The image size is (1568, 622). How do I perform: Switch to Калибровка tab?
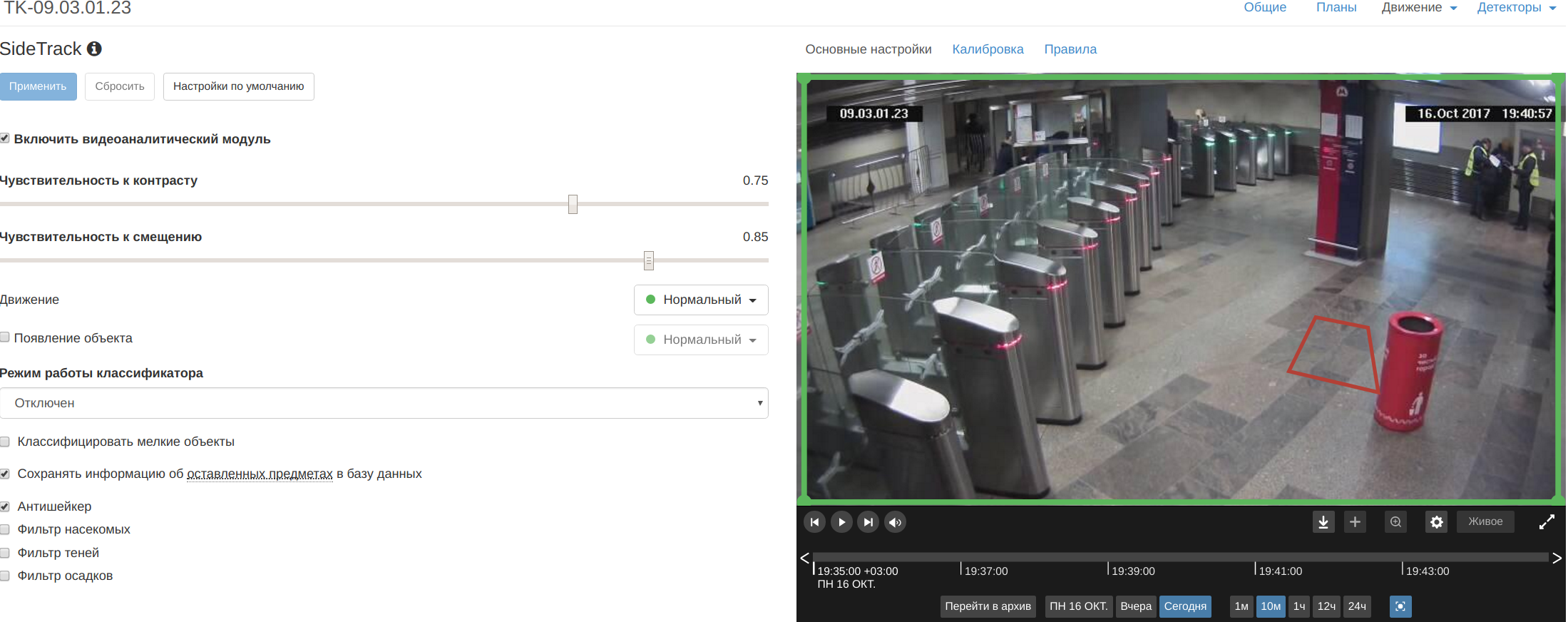click(988, 49)
